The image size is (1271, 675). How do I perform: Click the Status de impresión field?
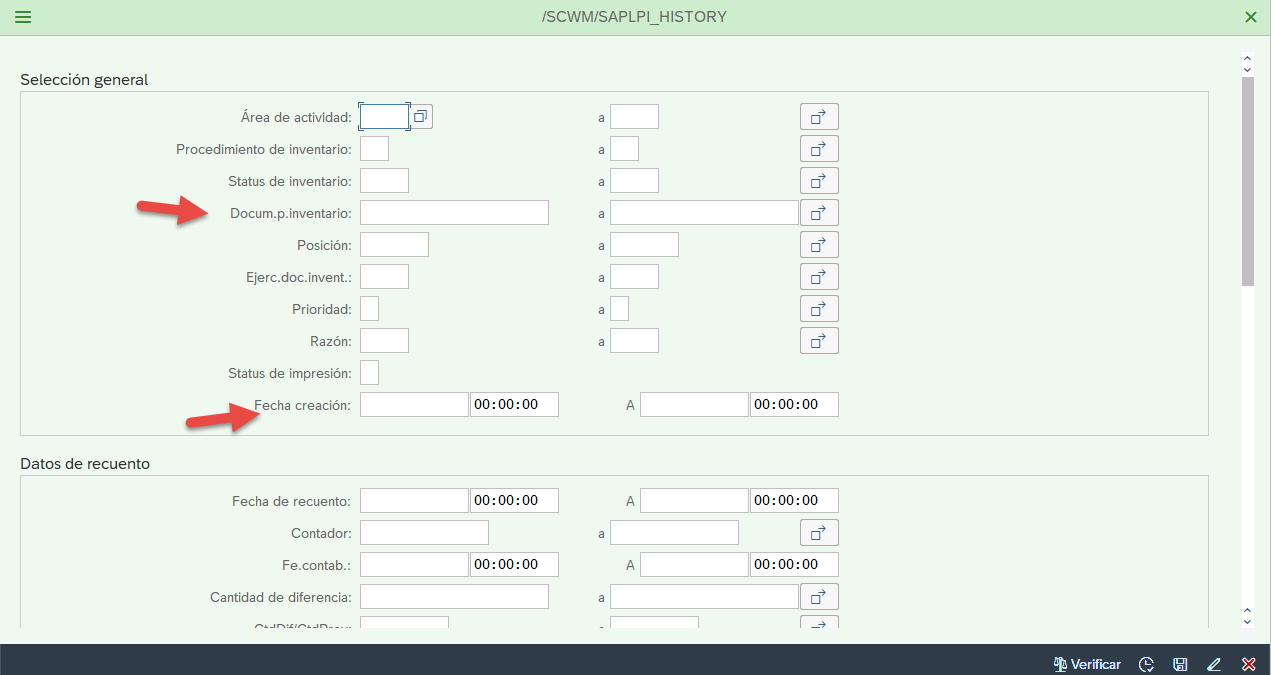[x=369, y=373]
